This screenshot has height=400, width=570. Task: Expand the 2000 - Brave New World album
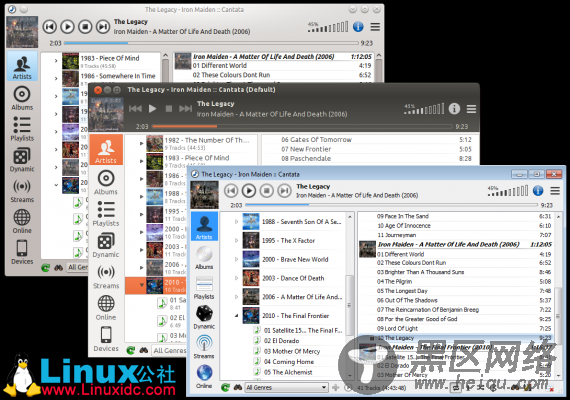(236, 259)
